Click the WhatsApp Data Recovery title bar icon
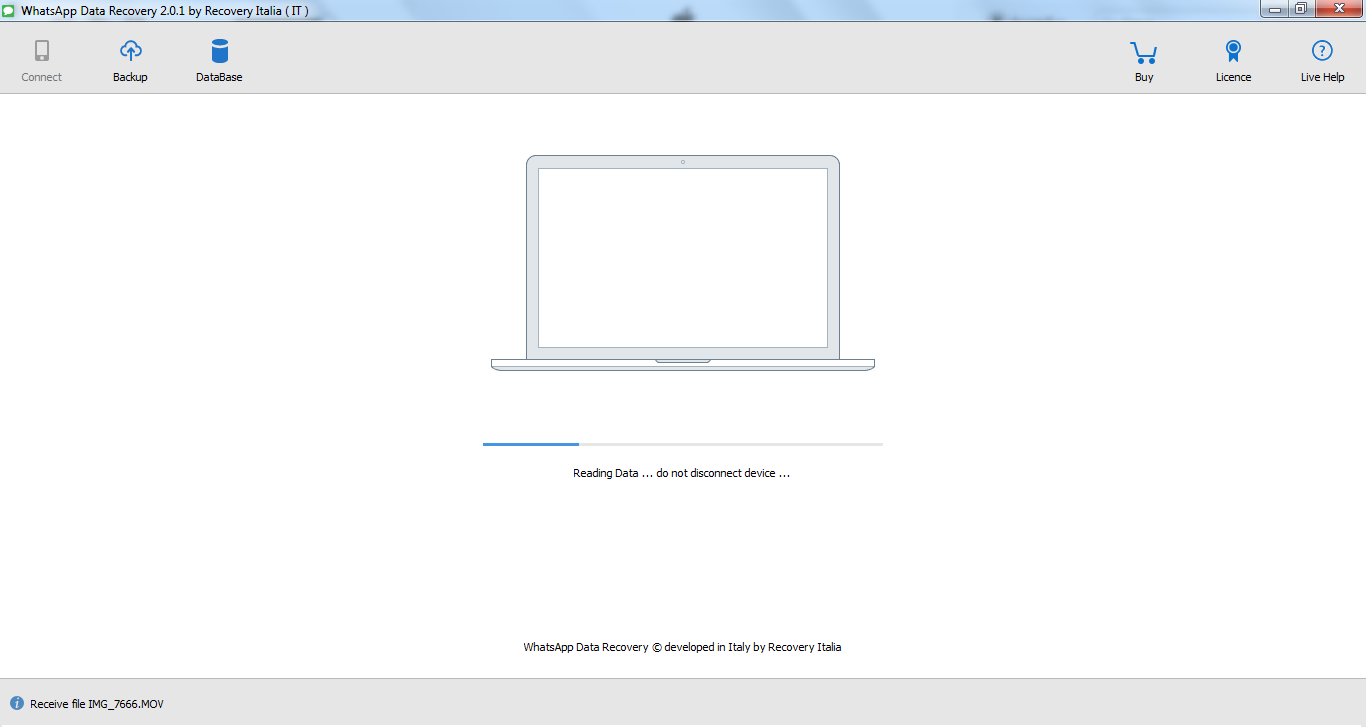Image resolution: width=1366 pixels, height=727 pixels. [9, 10]
